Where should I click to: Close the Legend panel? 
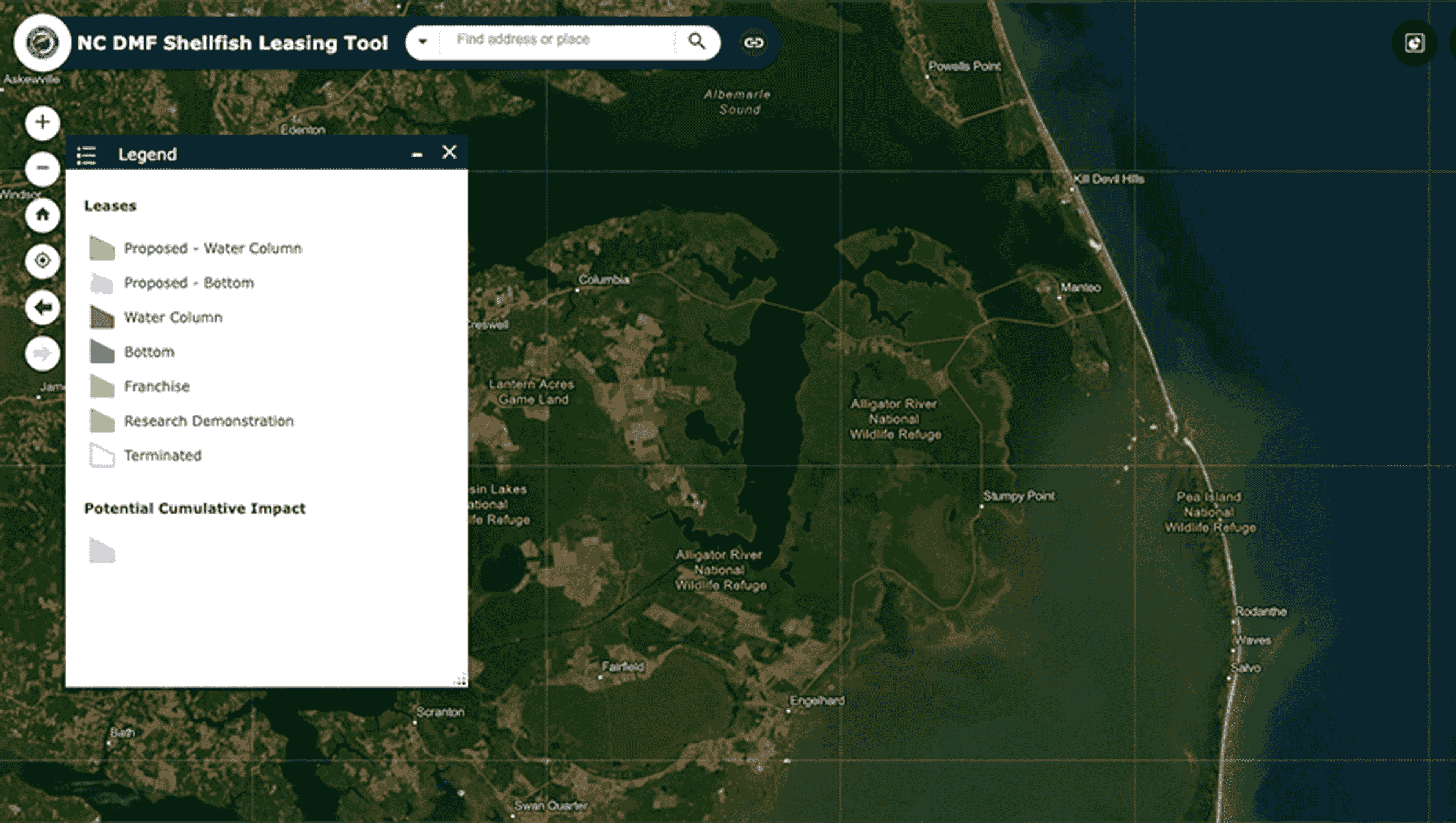(x=449, y=152)
